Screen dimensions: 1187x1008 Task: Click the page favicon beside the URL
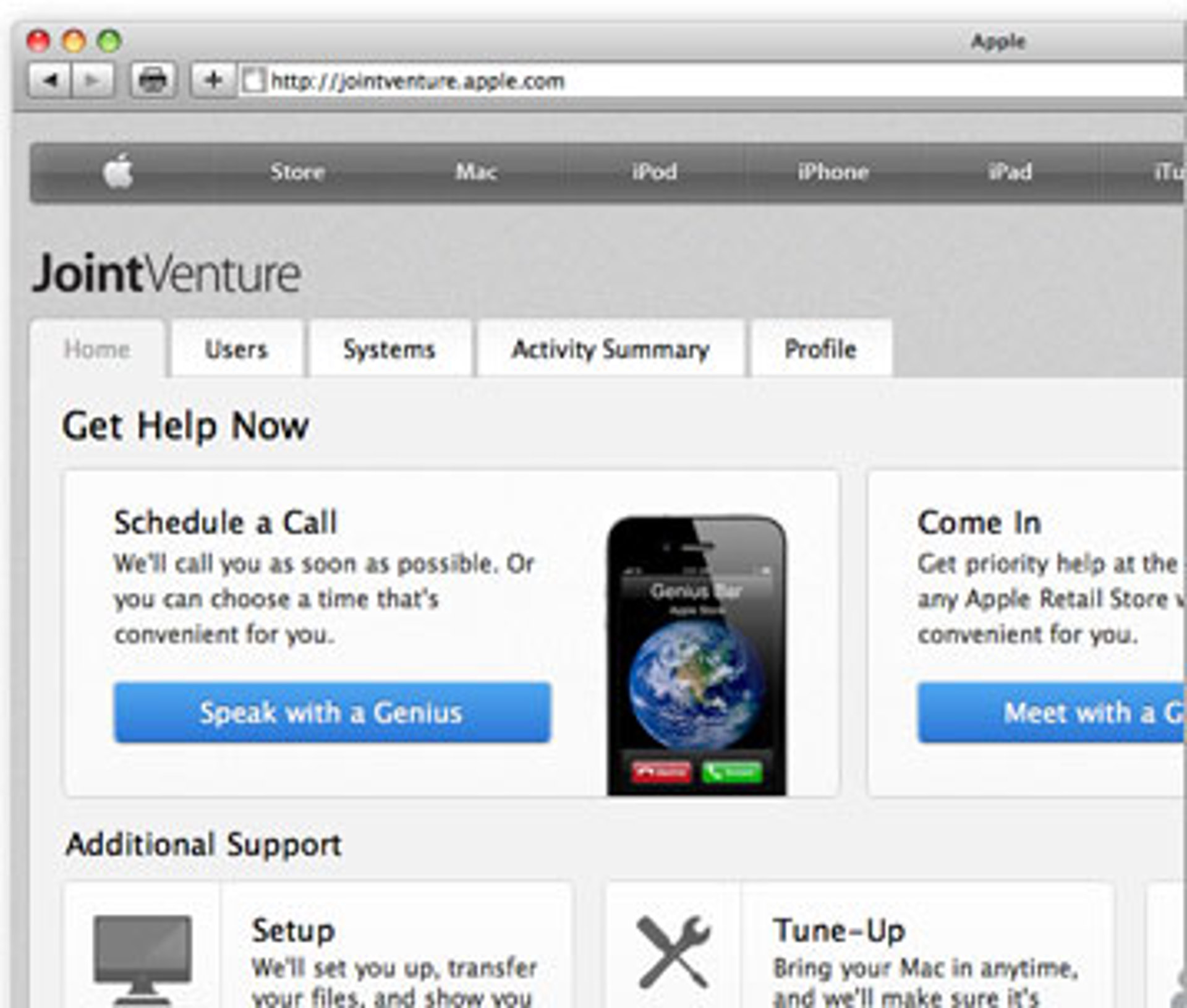click(x=253, y=81)
